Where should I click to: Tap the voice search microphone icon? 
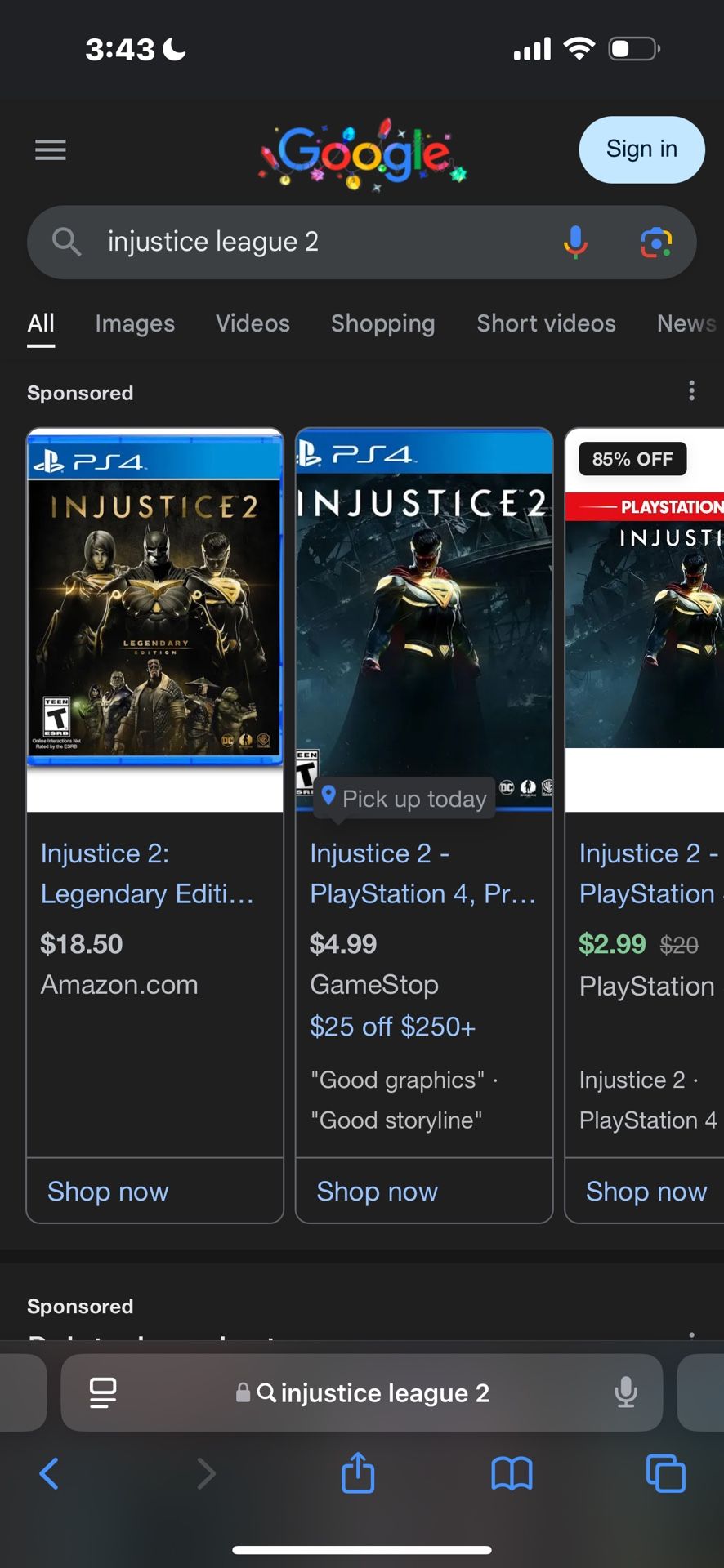(x=575, y=243)
